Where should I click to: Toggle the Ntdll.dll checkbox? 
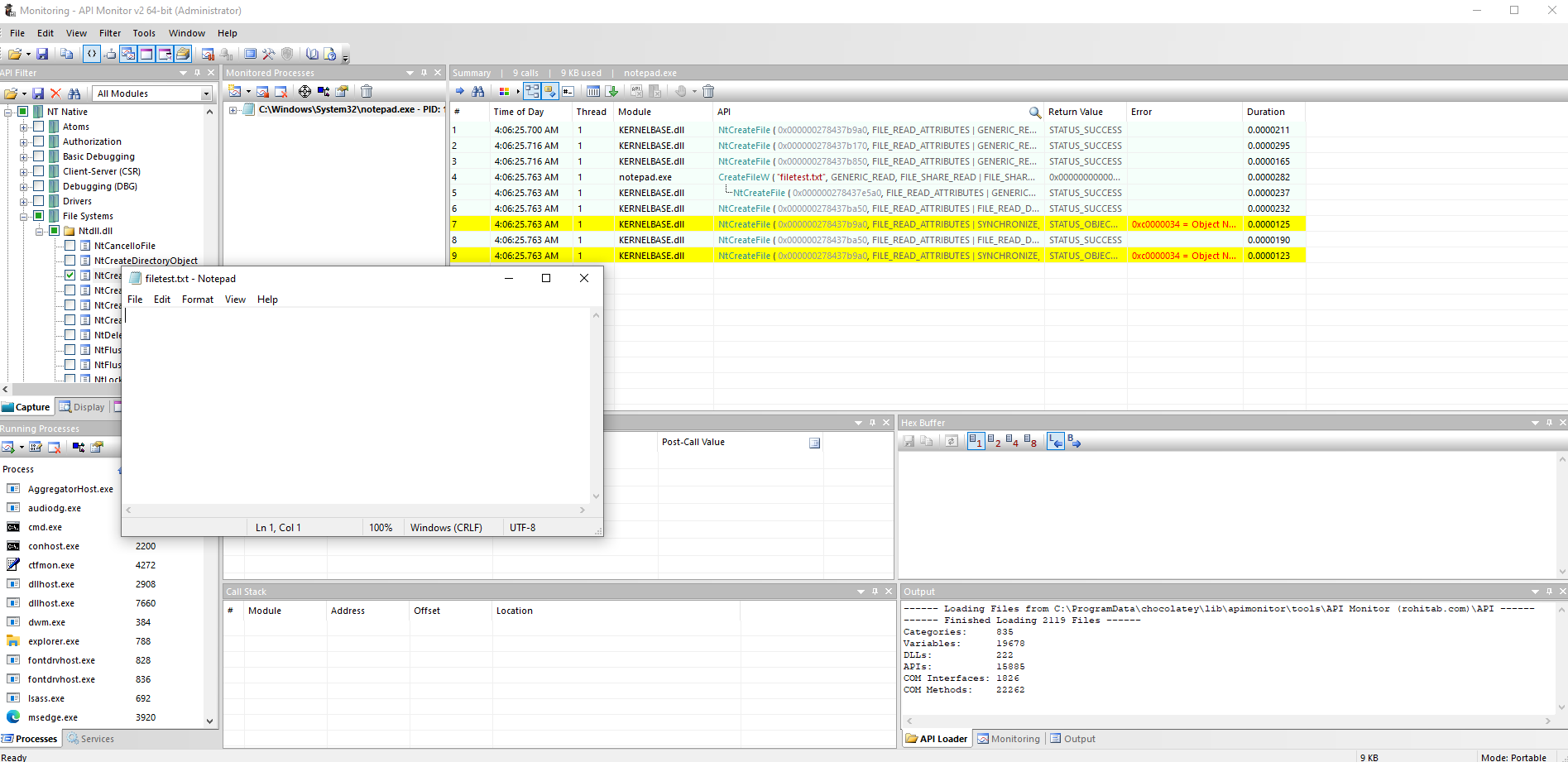click(x=54, y=231)
